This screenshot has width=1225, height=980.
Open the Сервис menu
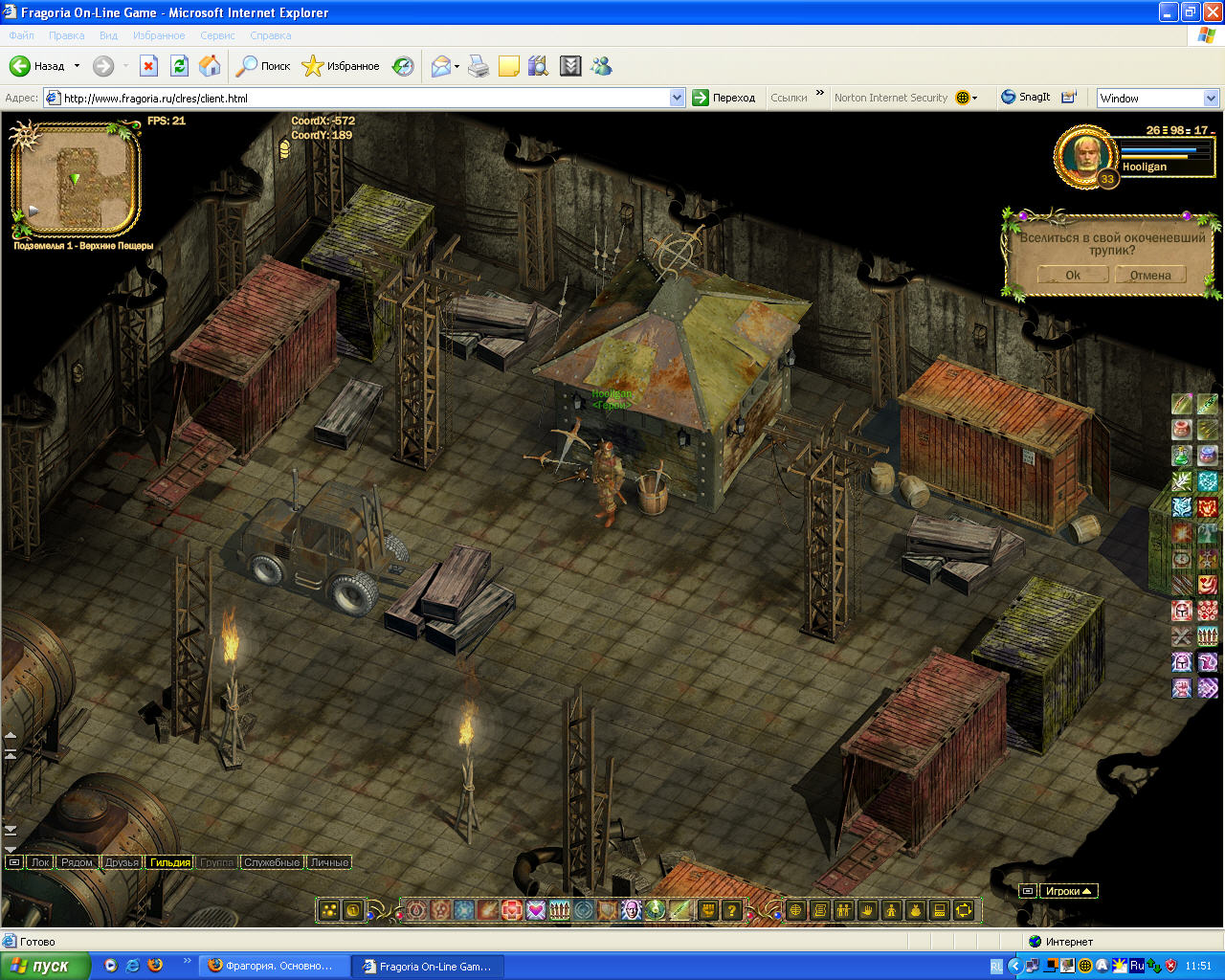coord(217,35)
